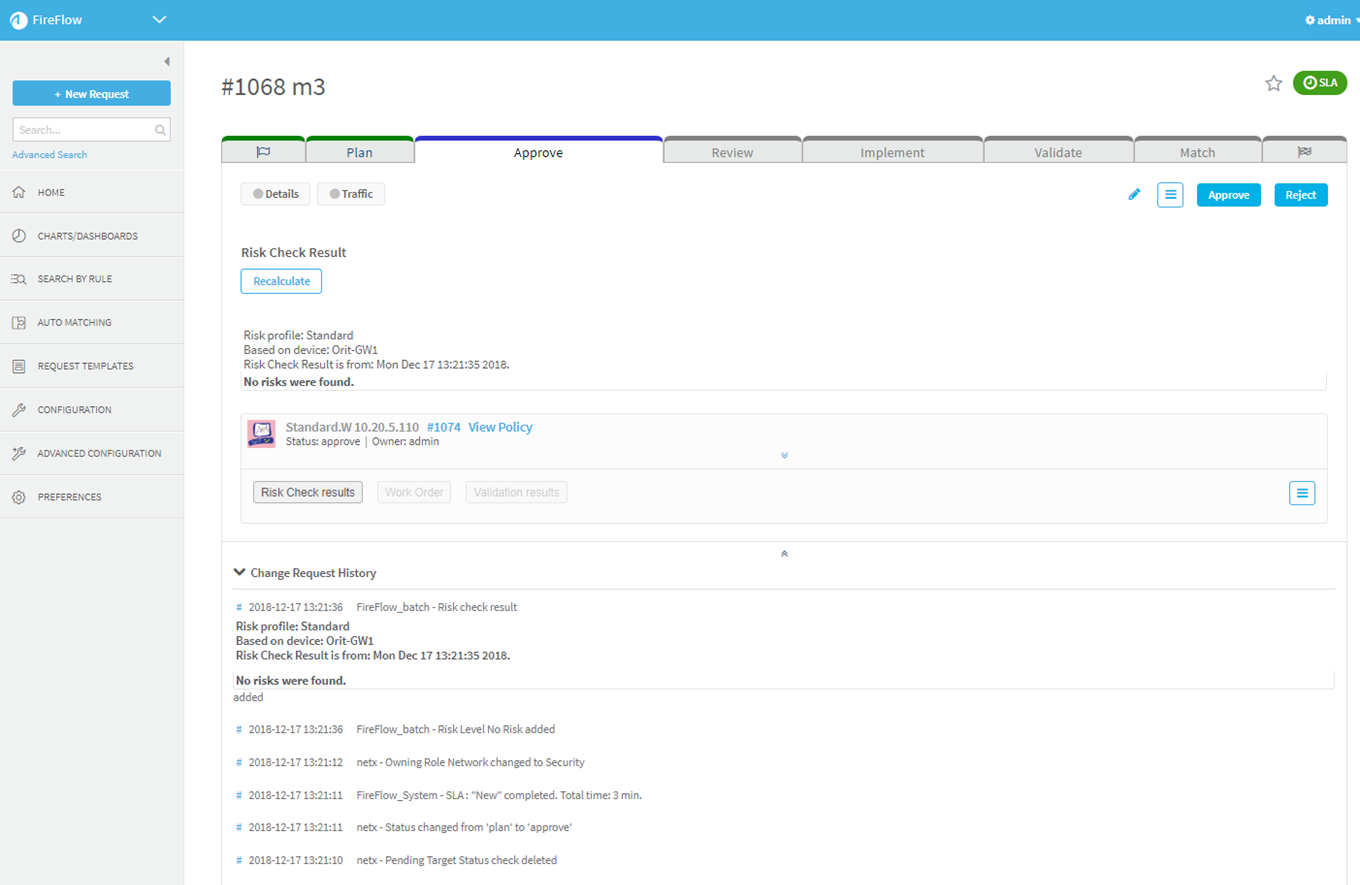
Task: Click the Reject button
Action: (1300, 195)
